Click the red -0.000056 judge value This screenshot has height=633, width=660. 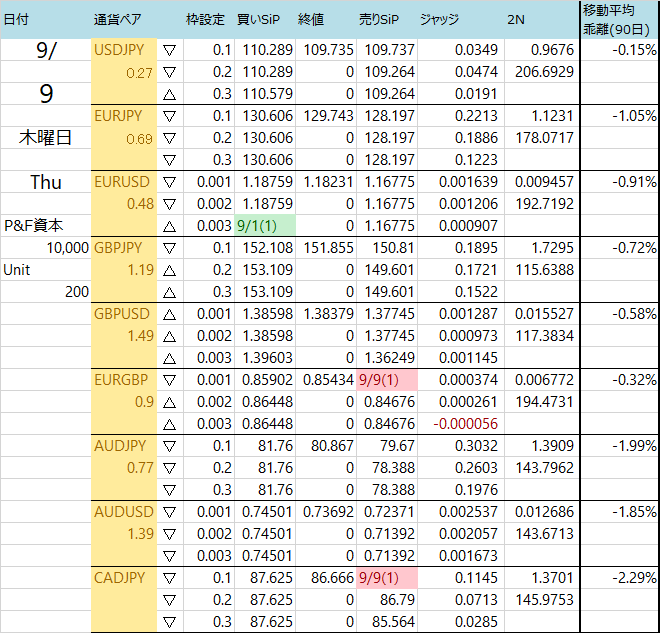tap(466, 424)
